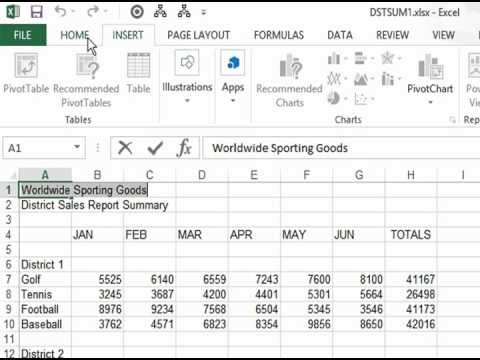The width and height of the screenshot is (480, 360).
Task: Undo the last action
Action: (60, 12)
